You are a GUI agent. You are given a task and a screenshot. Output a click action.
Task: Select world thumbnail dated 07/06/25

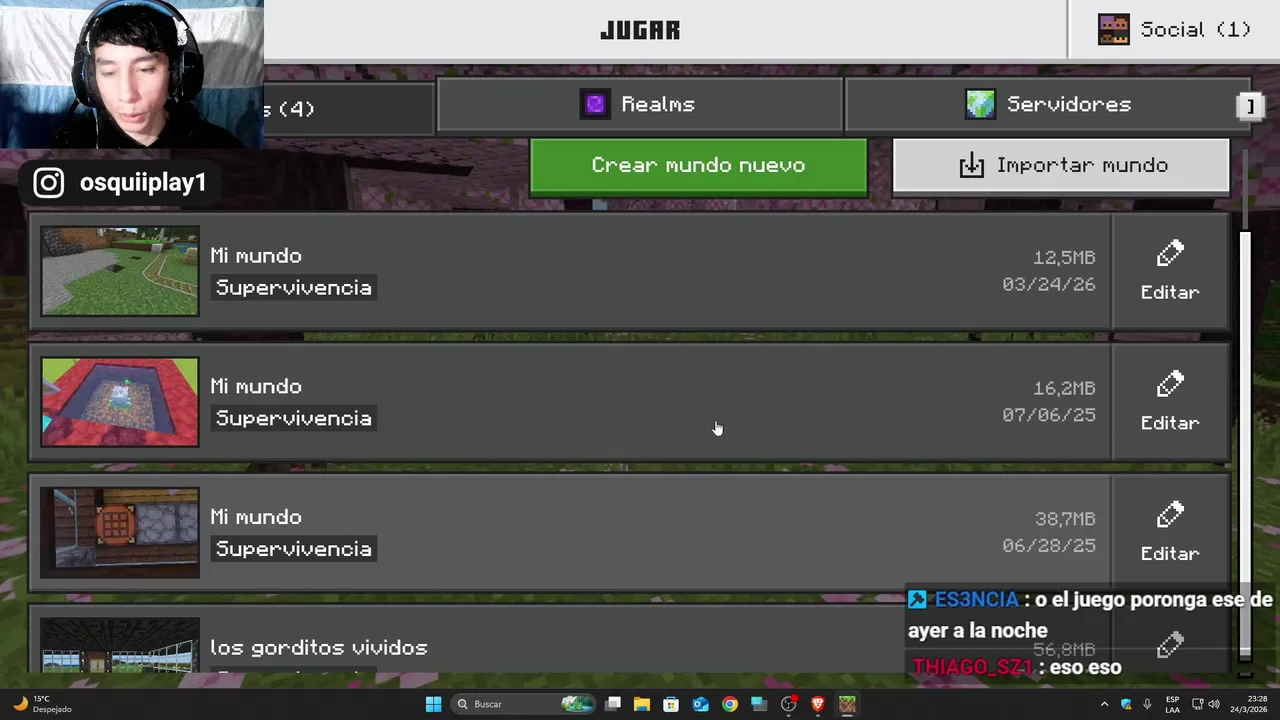pos(120,402)
